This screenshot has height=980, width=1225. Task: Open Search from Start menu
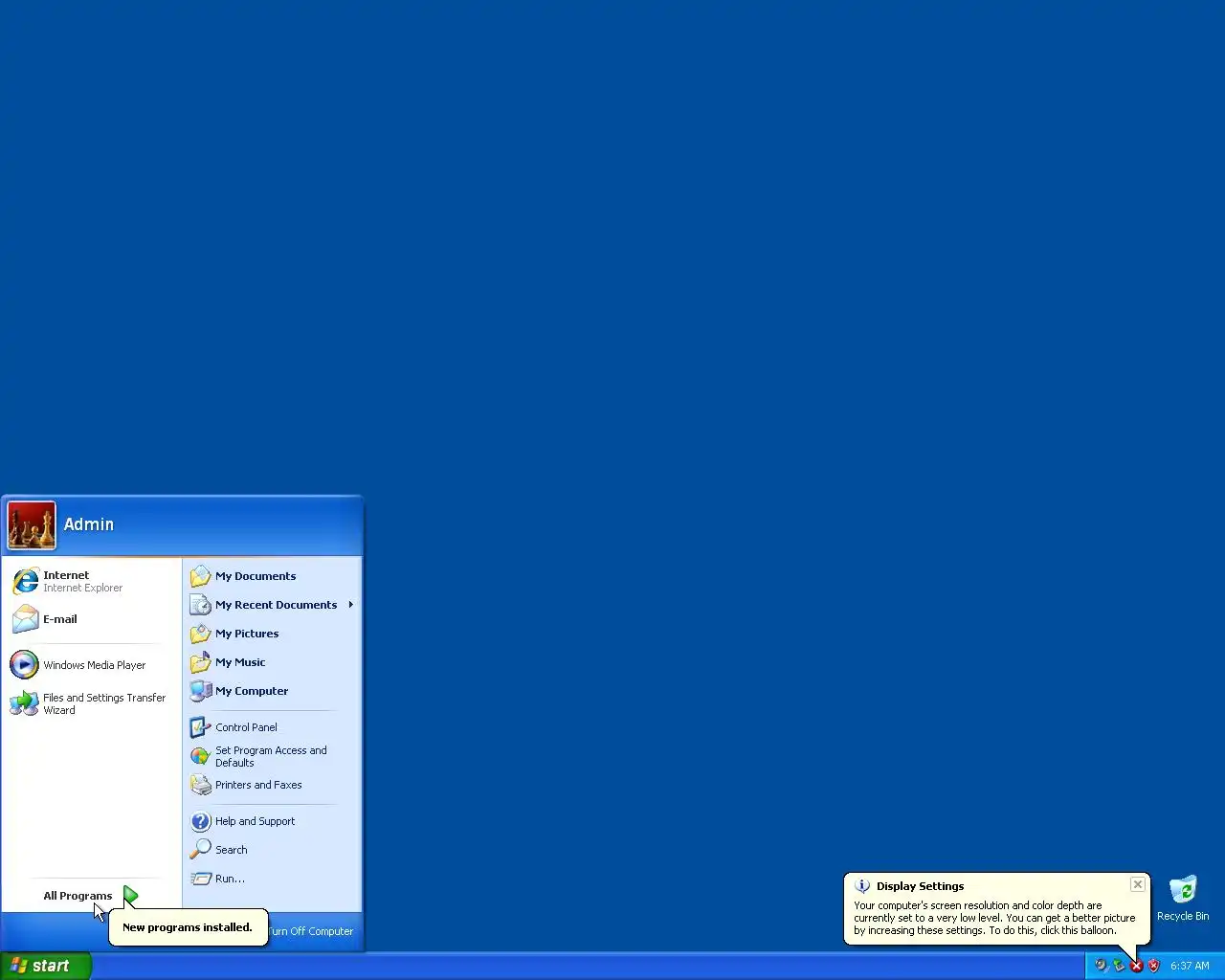[x=272, y=850]
